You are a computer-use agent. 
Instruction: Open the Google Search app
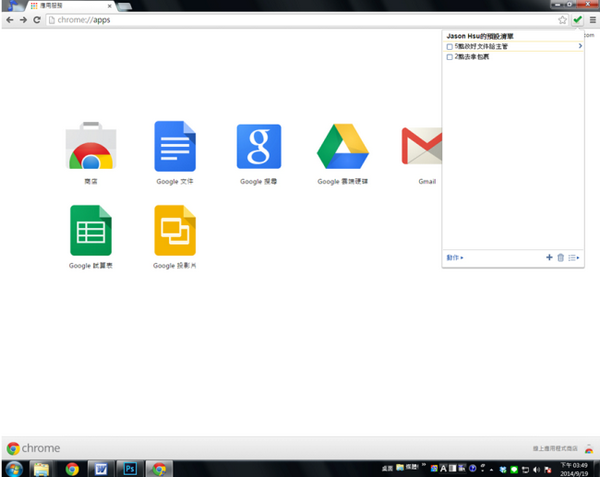click(x=259, y=146)
